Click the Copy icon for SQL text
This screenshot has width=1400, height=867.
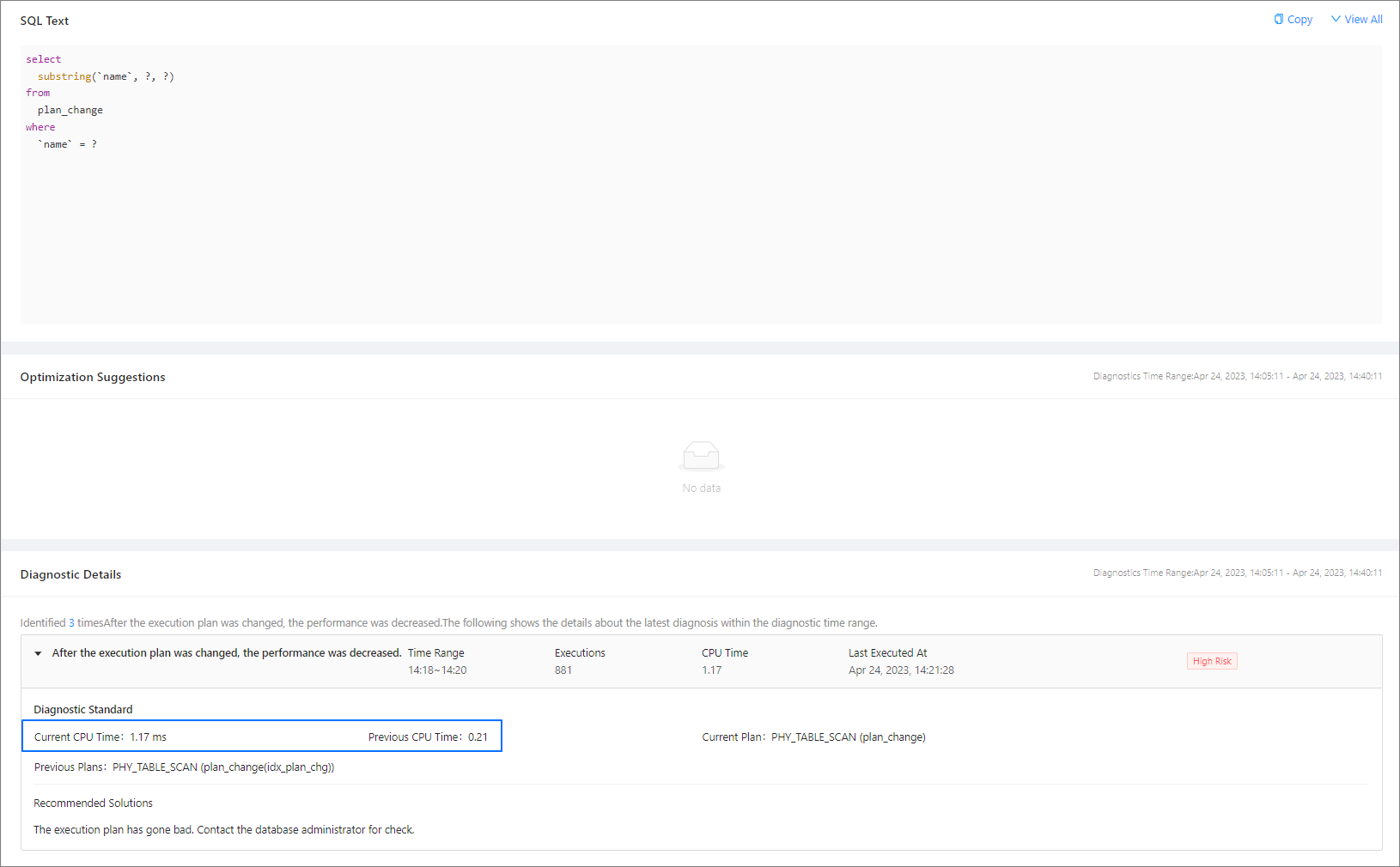pos(1279,19)
